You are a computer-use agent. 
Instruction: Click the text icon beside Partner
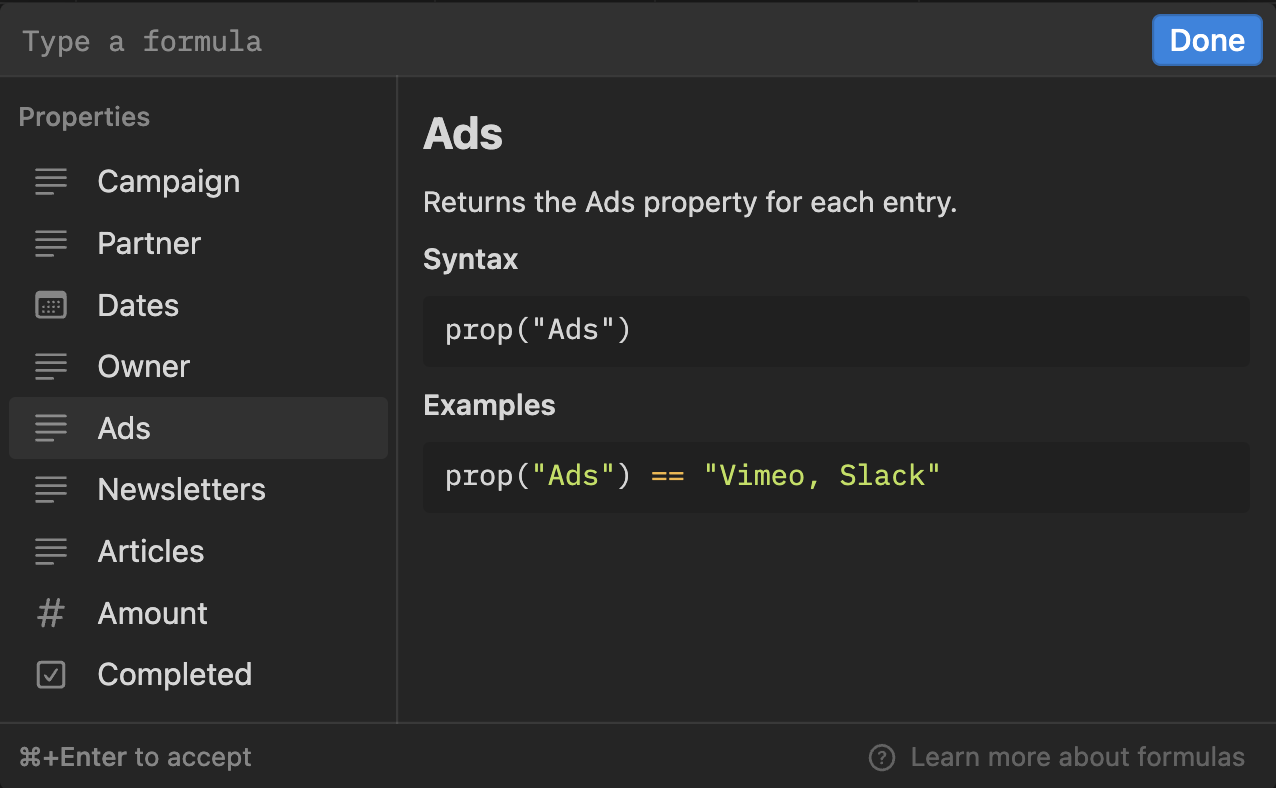click(x=51, y=243)
